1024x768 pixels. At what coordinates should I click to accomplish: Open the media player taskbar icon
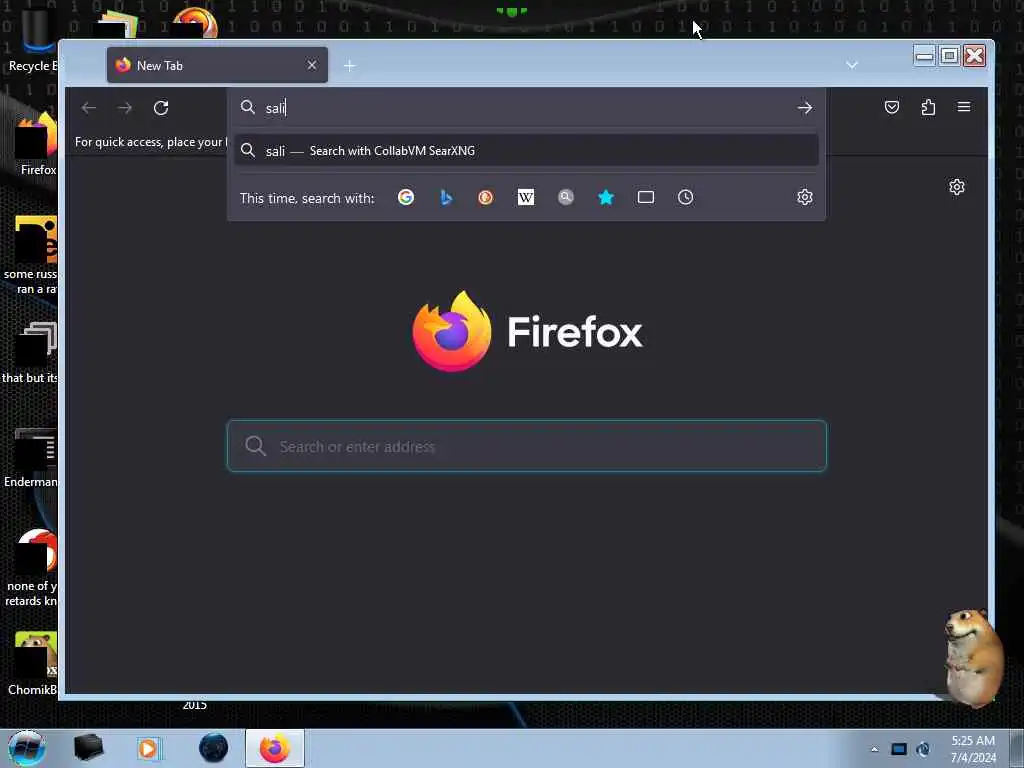[x=148, y=748]
